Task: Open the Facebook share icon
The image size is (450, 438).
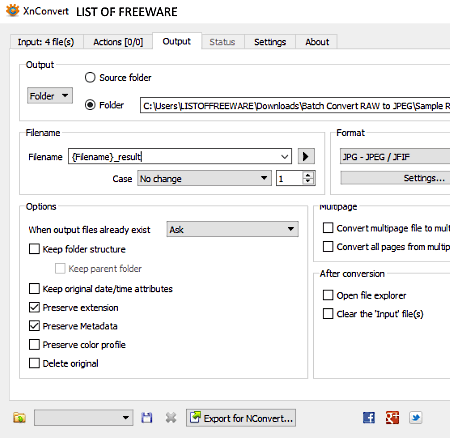Action: [x=369, y=418]
